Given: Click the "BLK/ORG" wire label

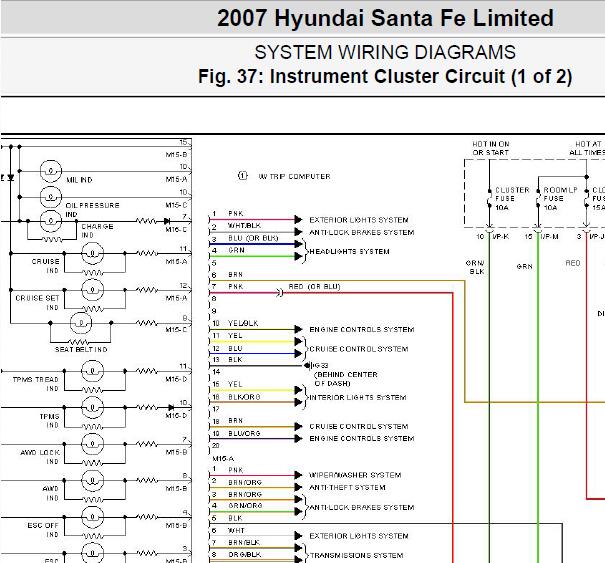Looking at the screenshot, I should [x=244, y=396].
